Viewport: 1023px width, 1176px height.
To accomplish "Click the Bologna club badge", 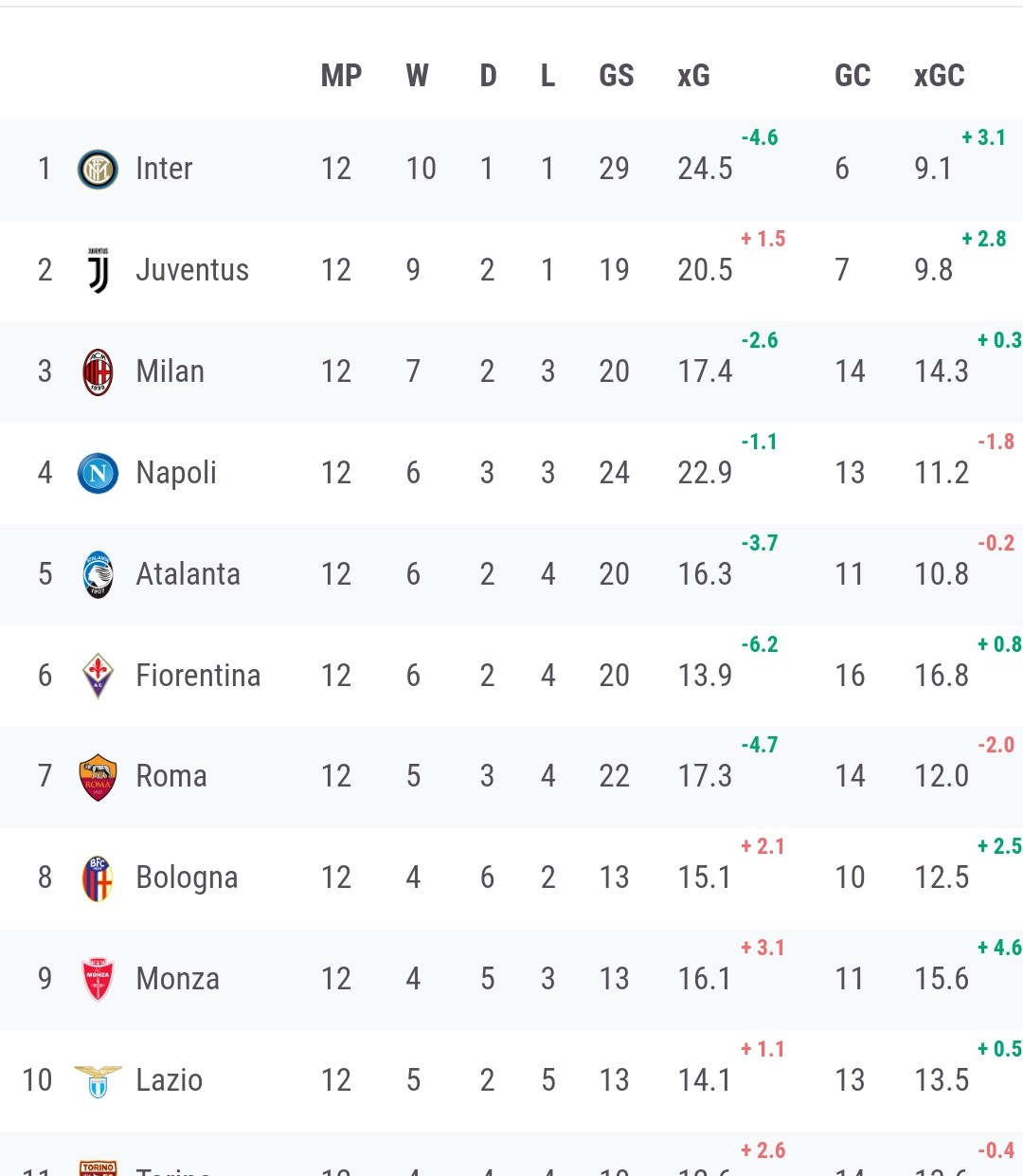I will [x=98, y=878].
